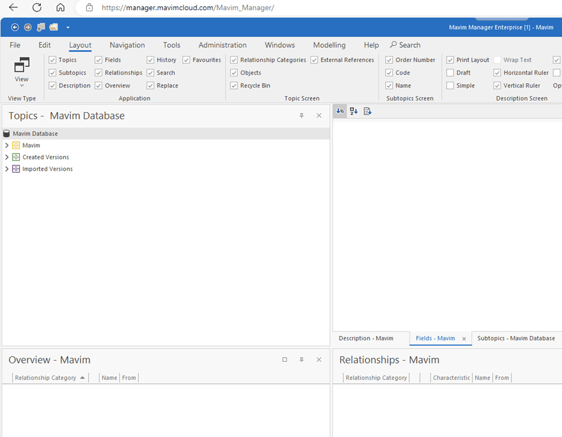
Task: Open the Windows ribbon tab
Action: point(280,45)
